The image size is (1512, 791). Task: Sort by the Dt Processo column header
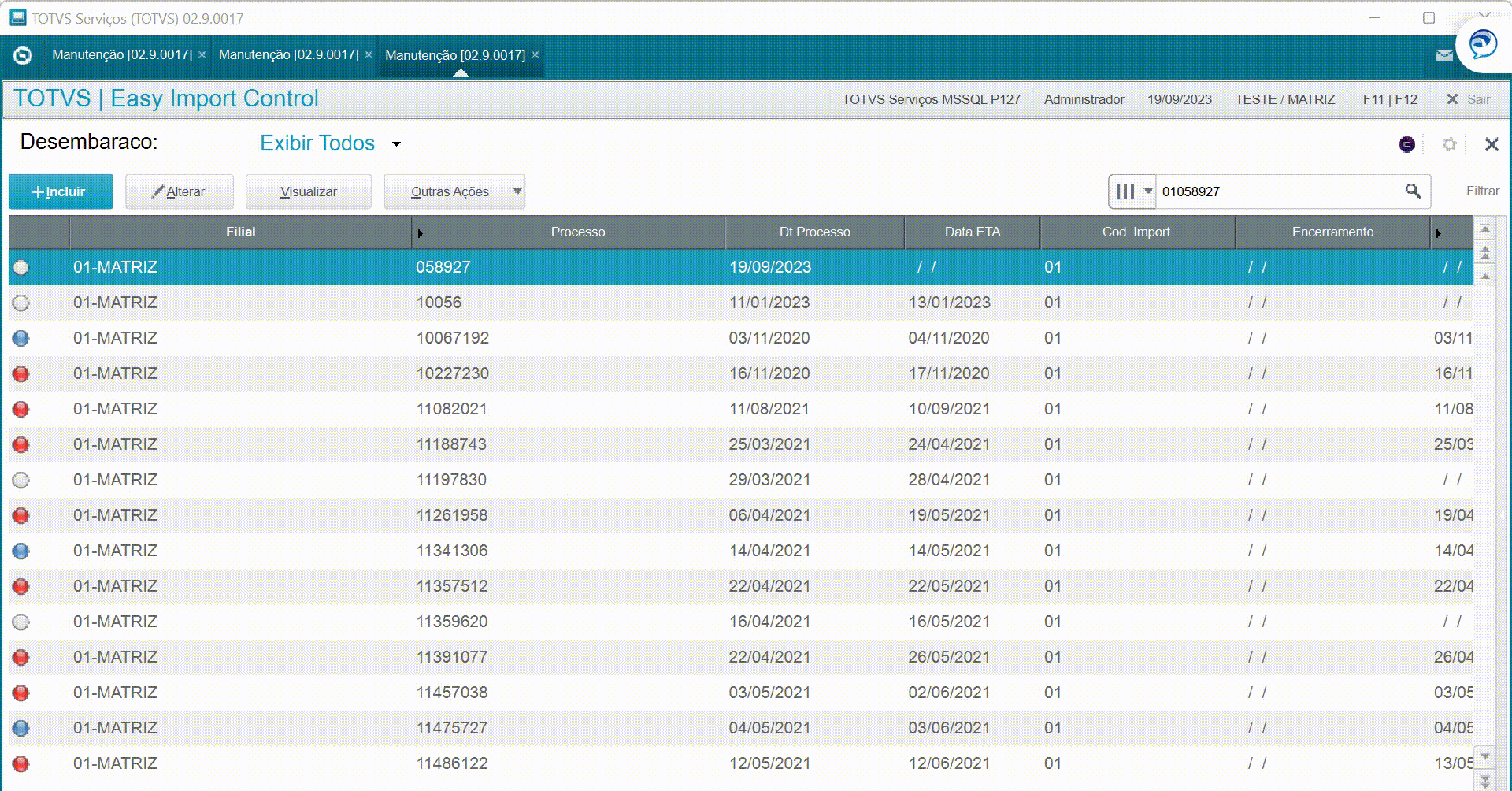(815, 232)
